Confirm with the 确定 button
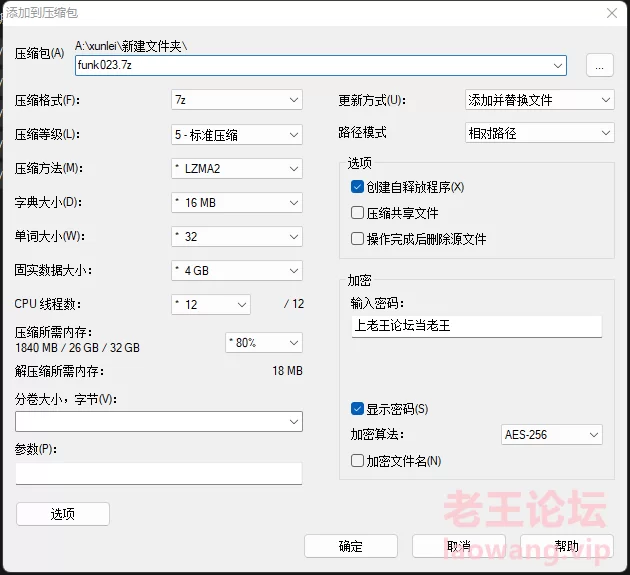The width and height of the screenshot is (630, 575). [x=351, y=546]
